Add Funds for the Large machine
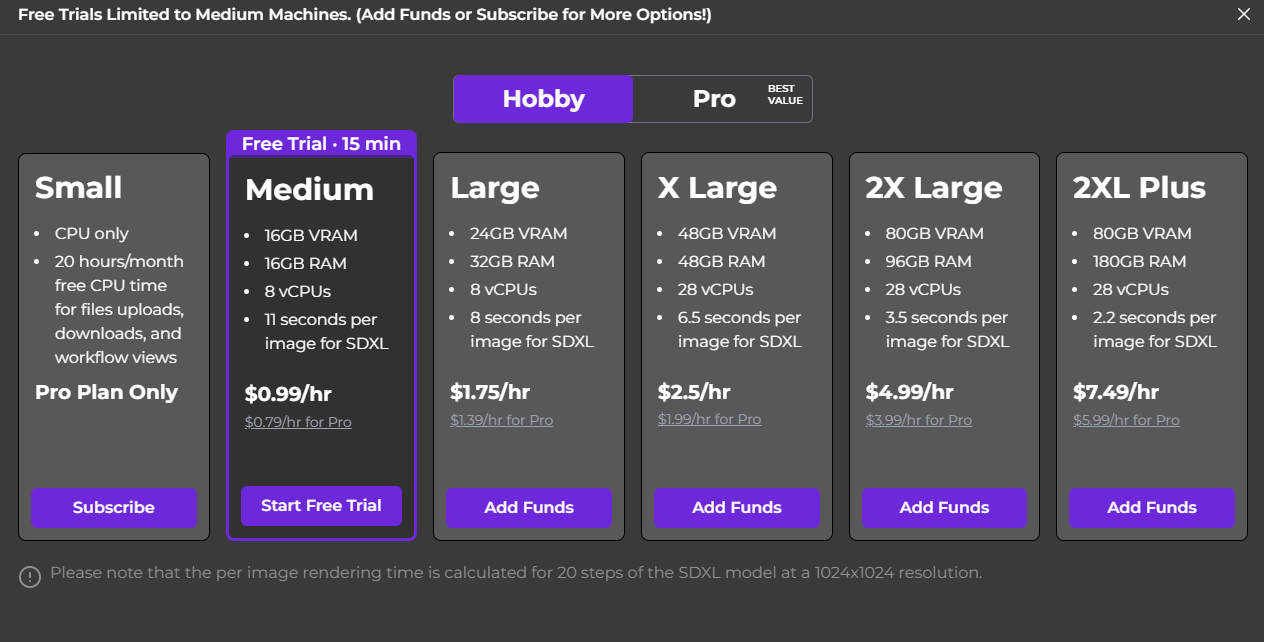Viewport: 1264px width, 642px height. pos(529,507)
